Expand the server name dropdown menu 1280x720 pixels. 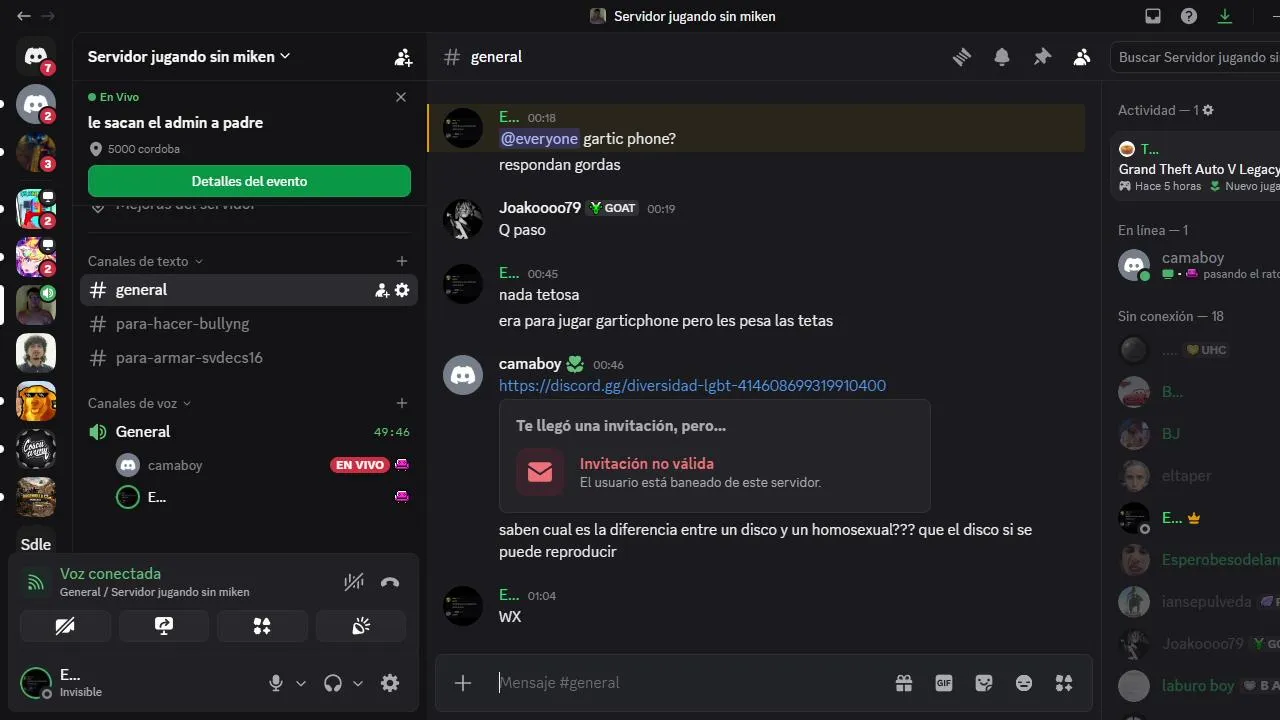(x=189, y=57)
